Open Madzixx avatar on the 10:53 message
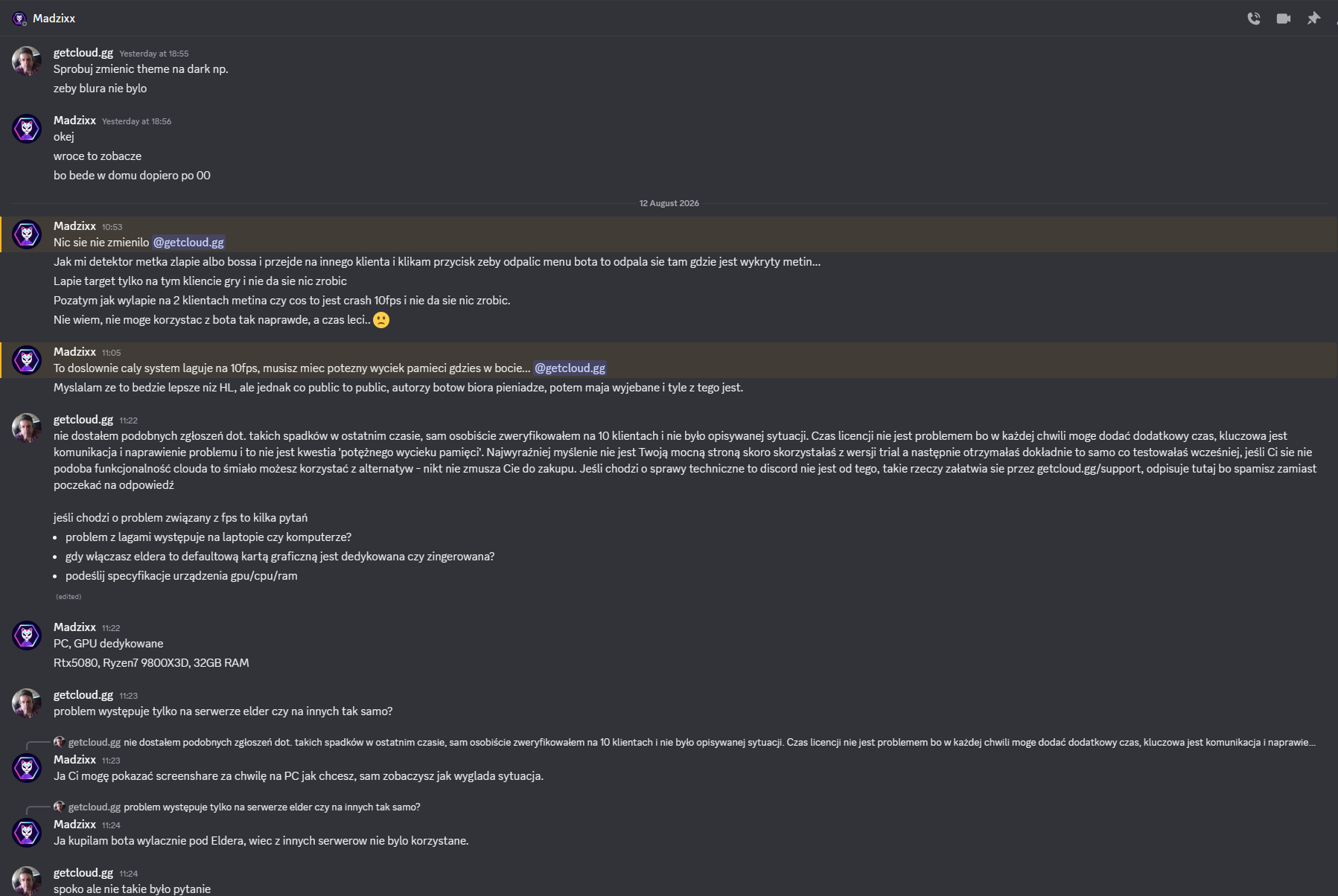Image resolution: width=1338 pixels, height=896 pixels. point(27,234)
